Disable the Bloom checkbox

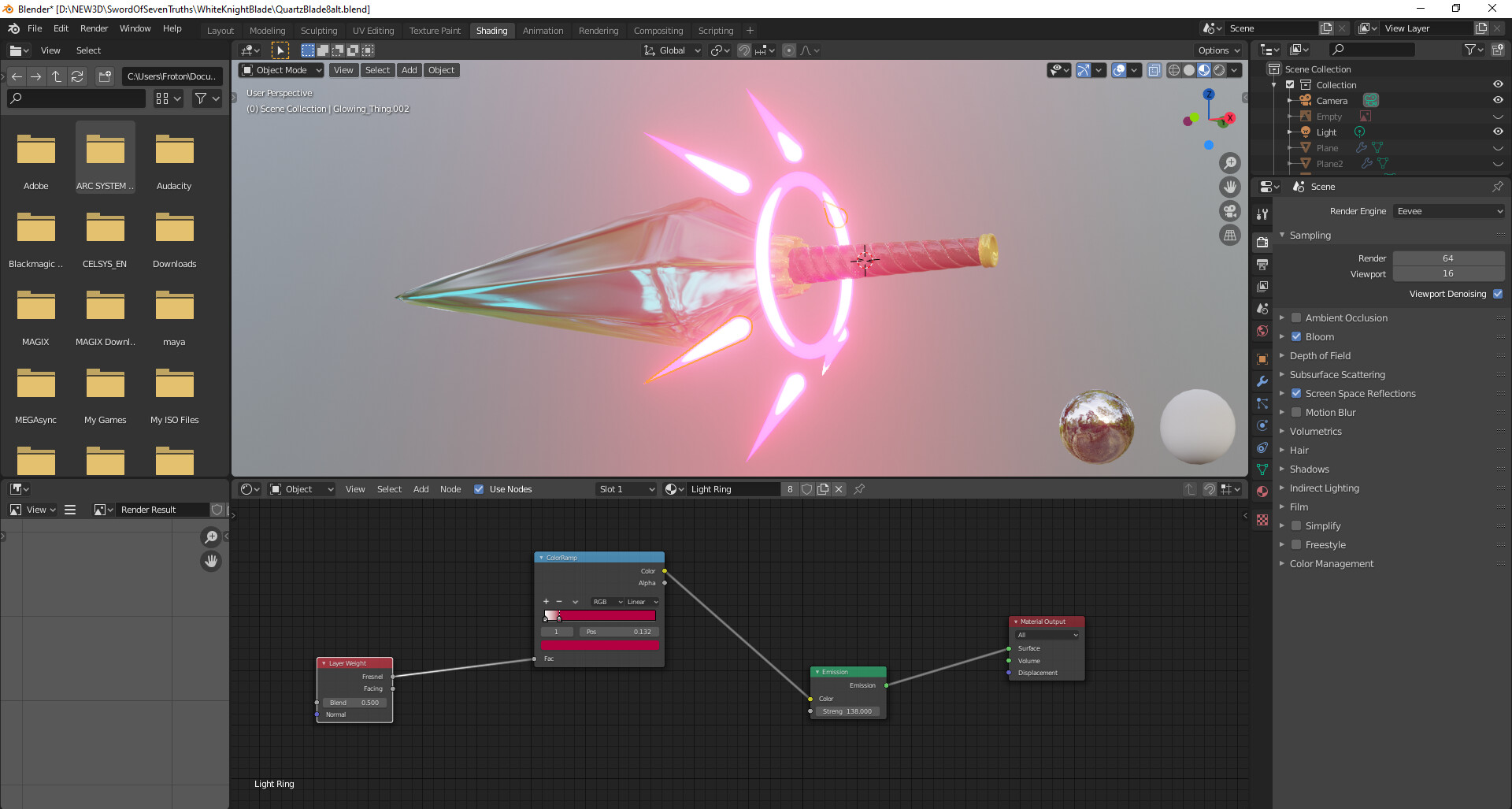(1296, 336)
